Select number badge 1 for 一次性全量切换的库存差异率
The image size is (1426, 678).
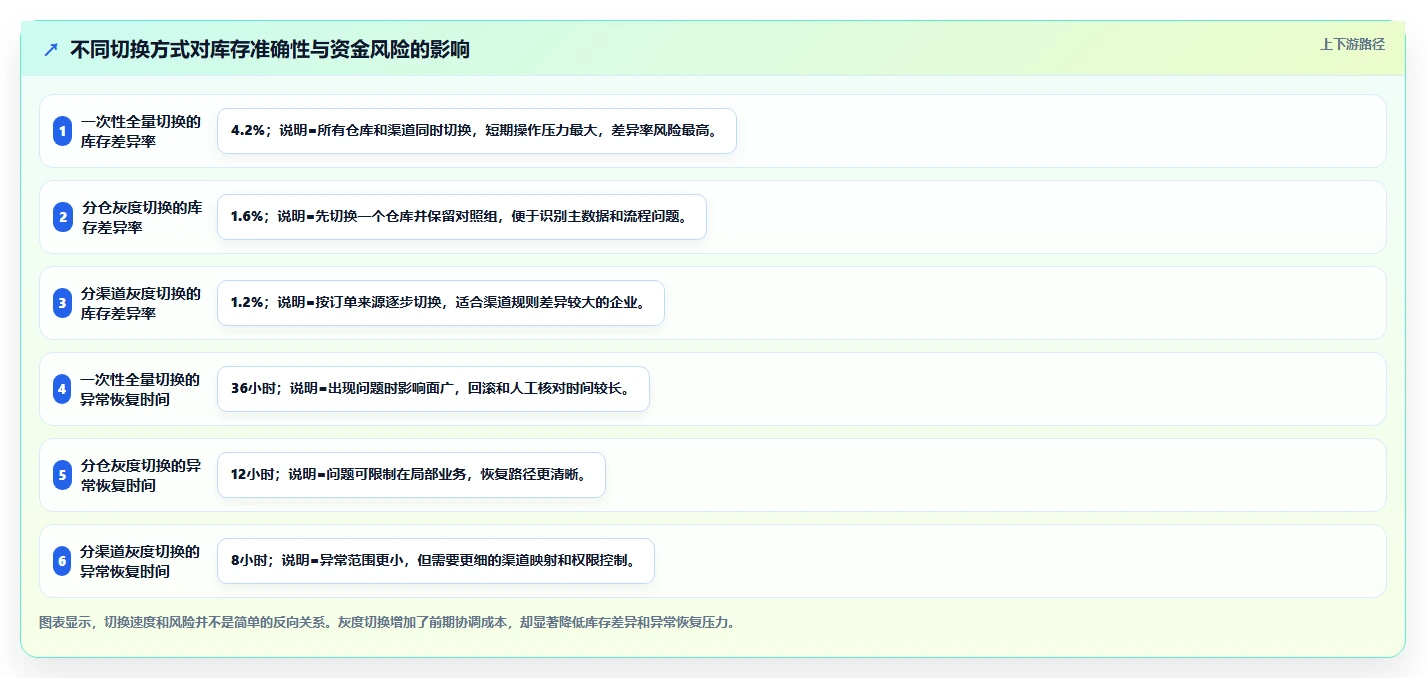point(62,131)
